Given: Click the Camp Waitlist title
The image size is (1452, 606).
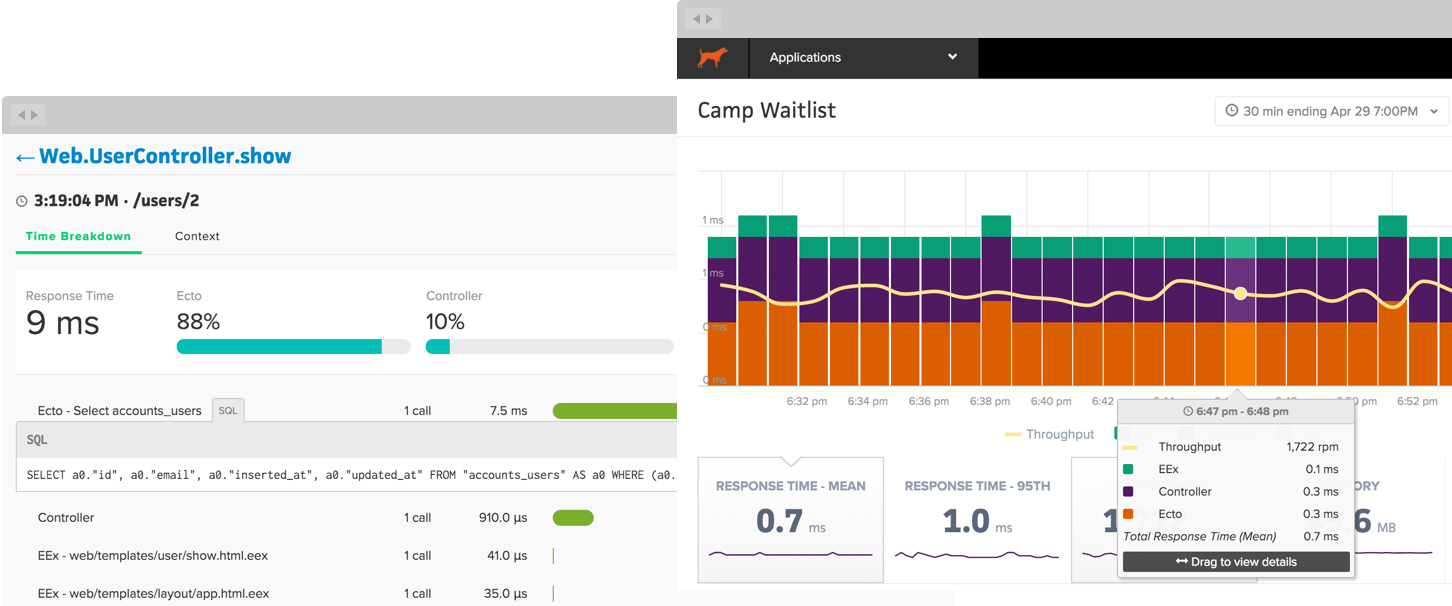Looking at the screenshot, I should (767, 110).
